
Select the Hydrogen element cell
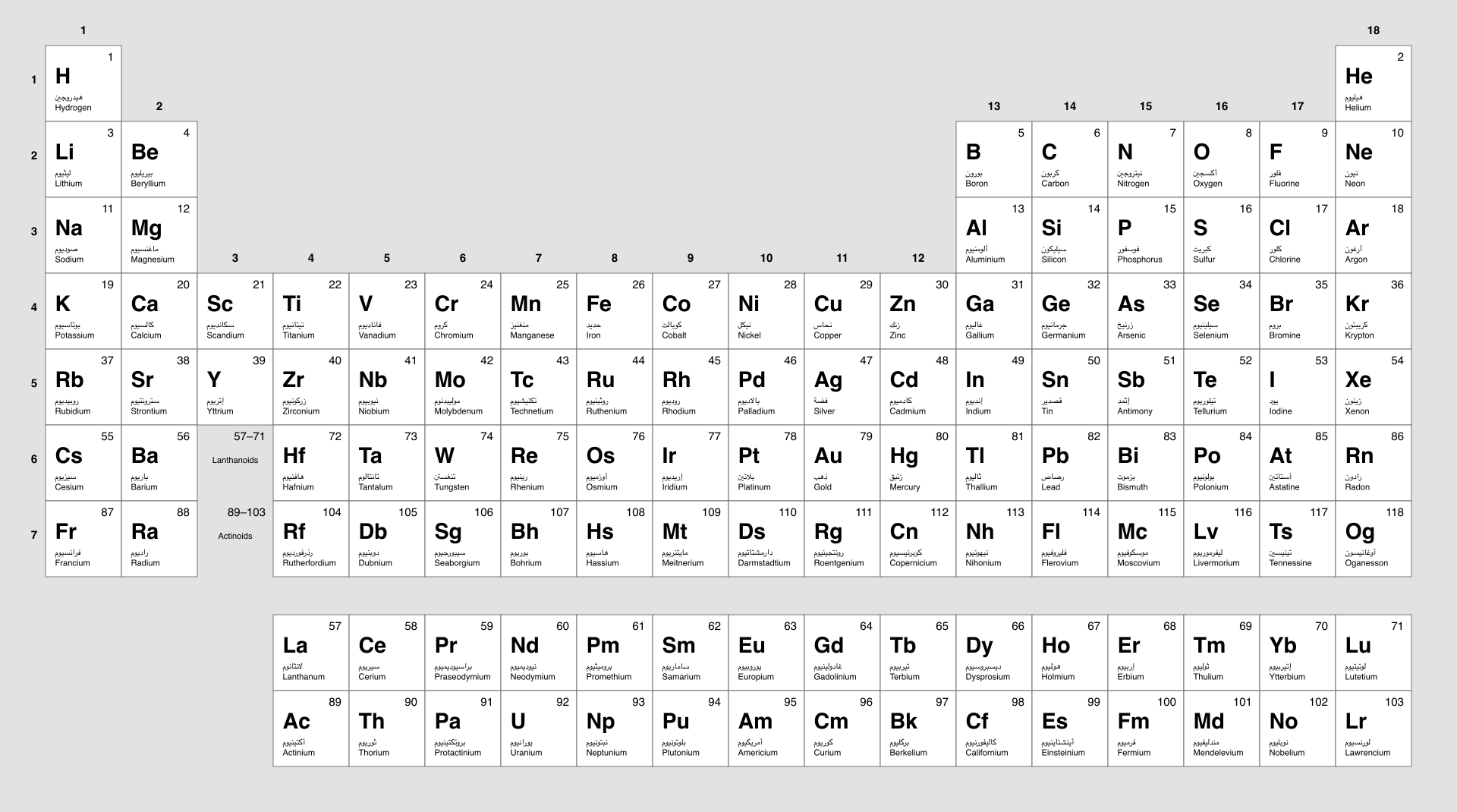83,83
